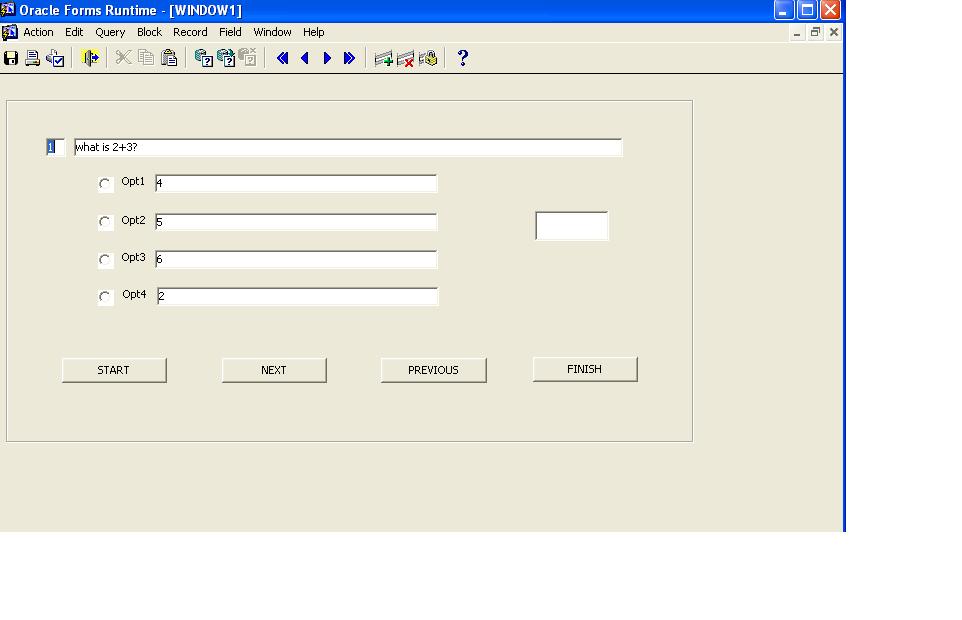This screenshot has height=620, width=962.
Task: Click the question text field 'what is 2+3?'
Action: point(348,147)
